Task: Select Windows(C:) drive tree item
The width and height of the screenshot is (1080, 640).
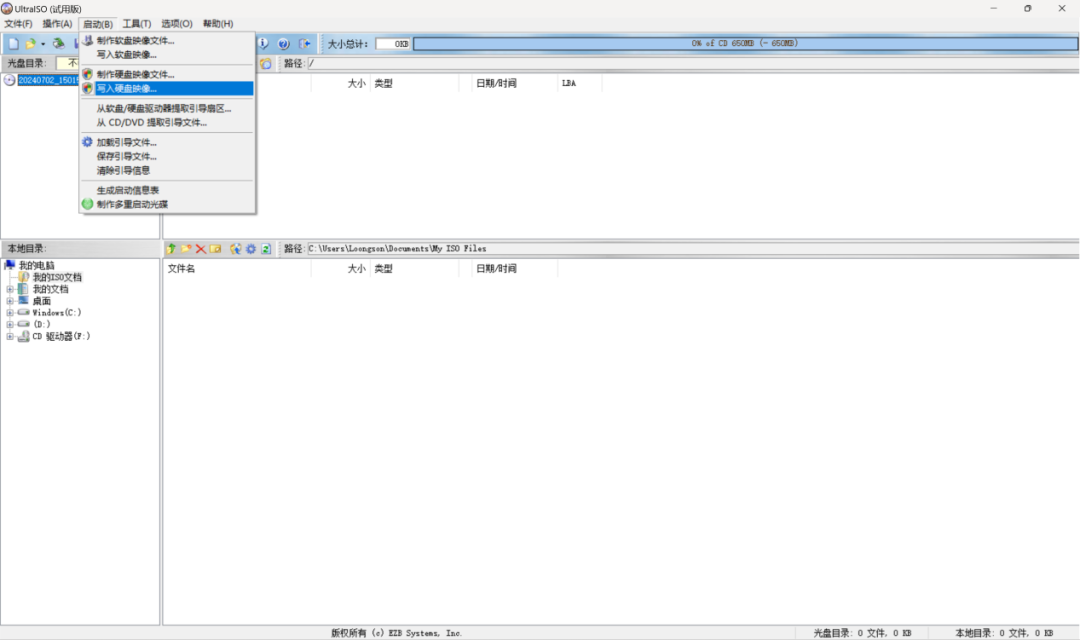Action: pyautogui.click(x=56, y=313)
